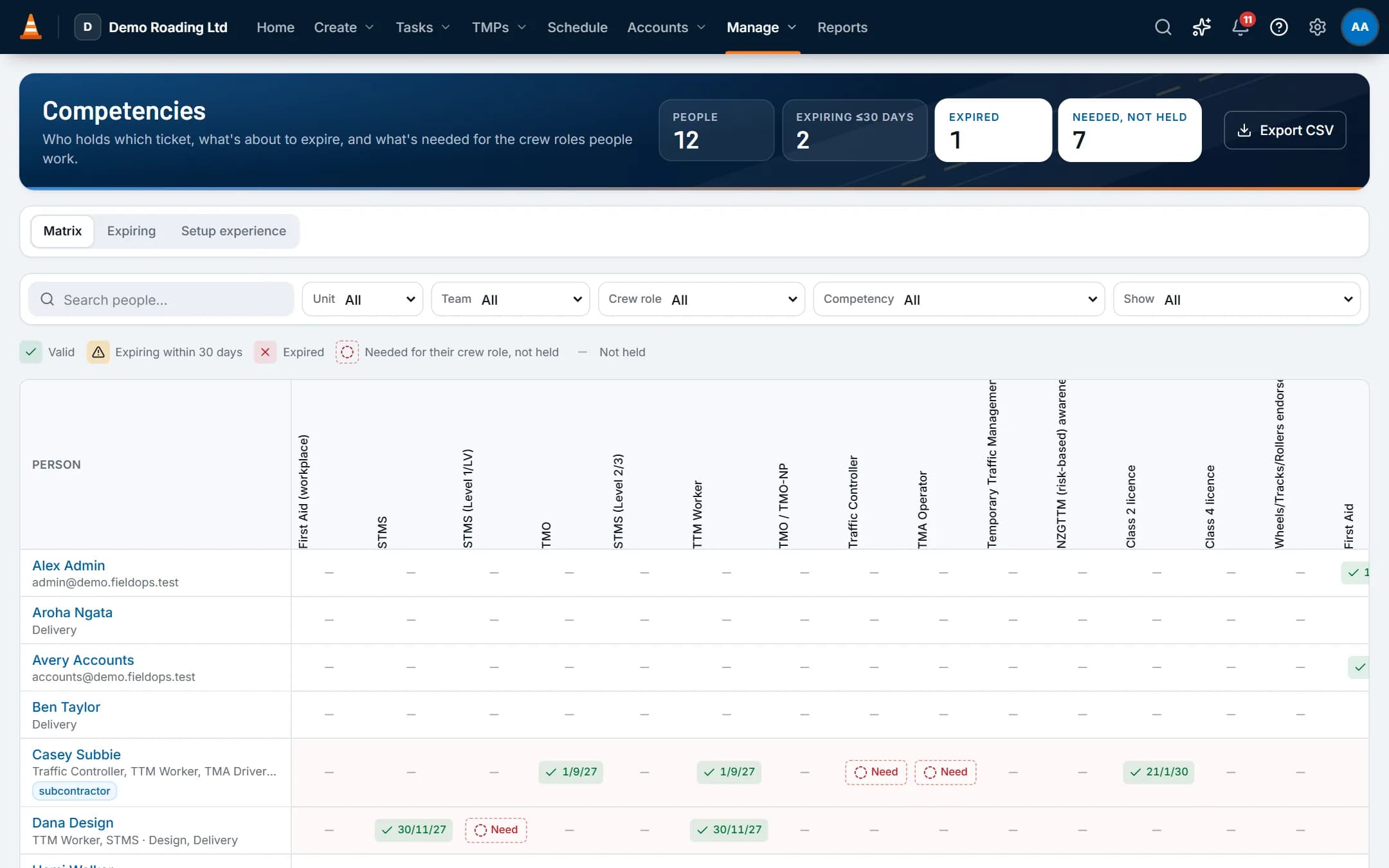This screenshot has height=868, width=1389.
Task: Open the AA user avatar menu
Action: 1359,27
